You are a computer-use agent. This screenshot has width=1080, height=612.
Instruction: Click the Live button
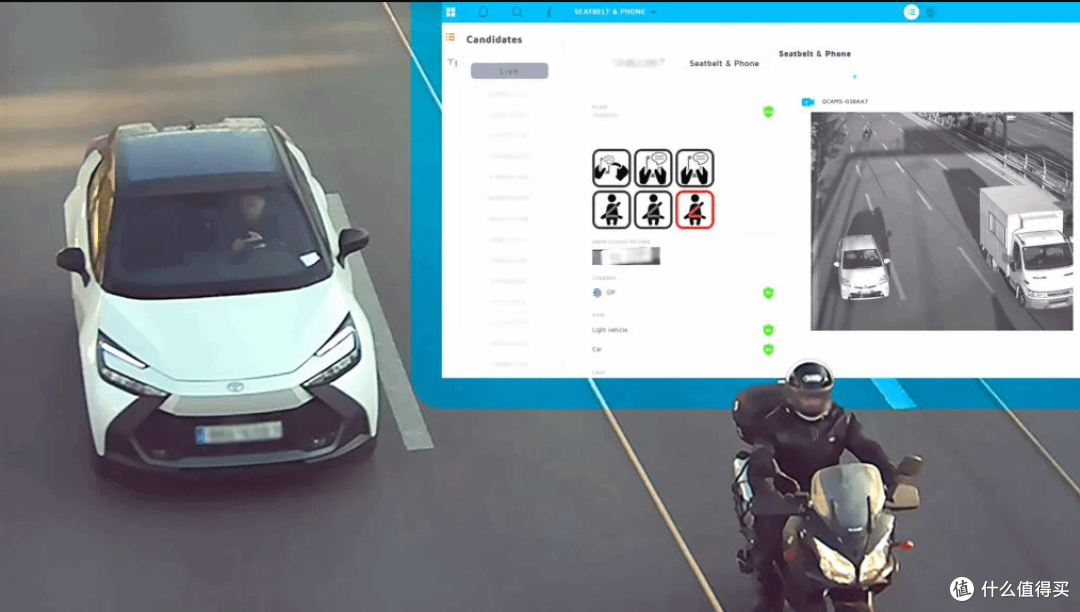(509, 70)
